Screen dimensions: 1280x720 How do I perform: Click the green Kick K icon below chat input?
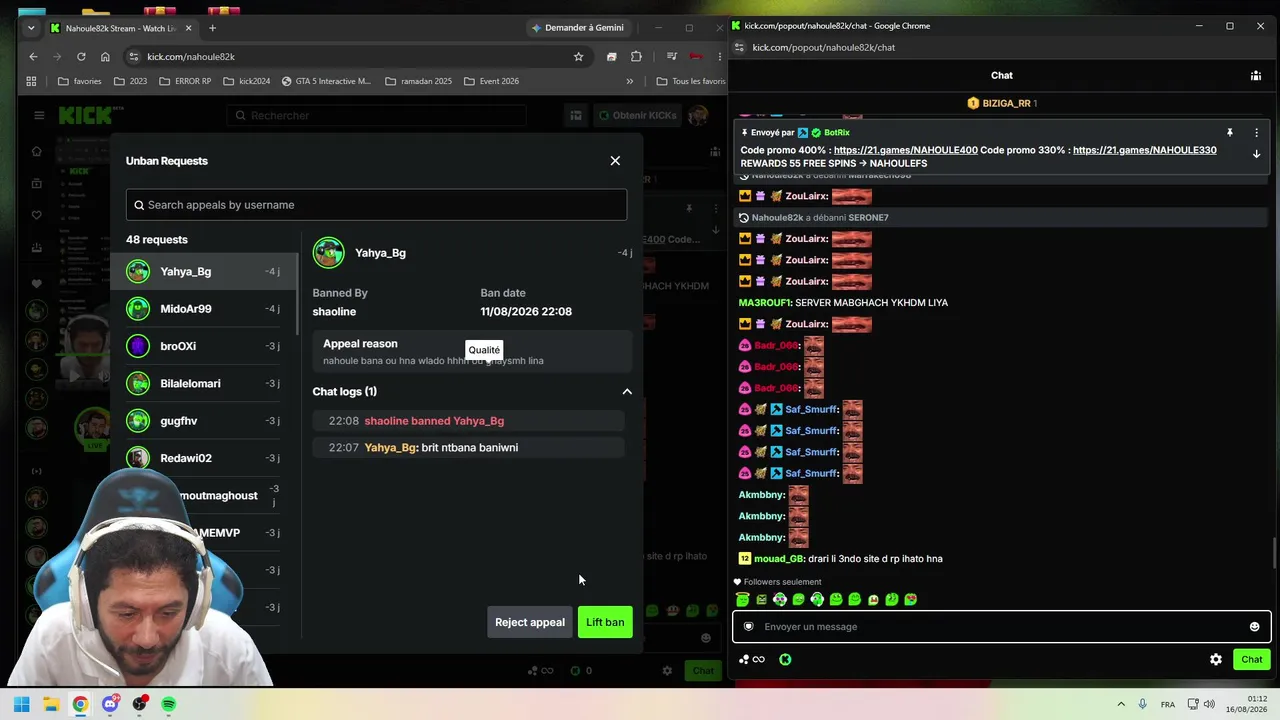(x=785, y=660)
